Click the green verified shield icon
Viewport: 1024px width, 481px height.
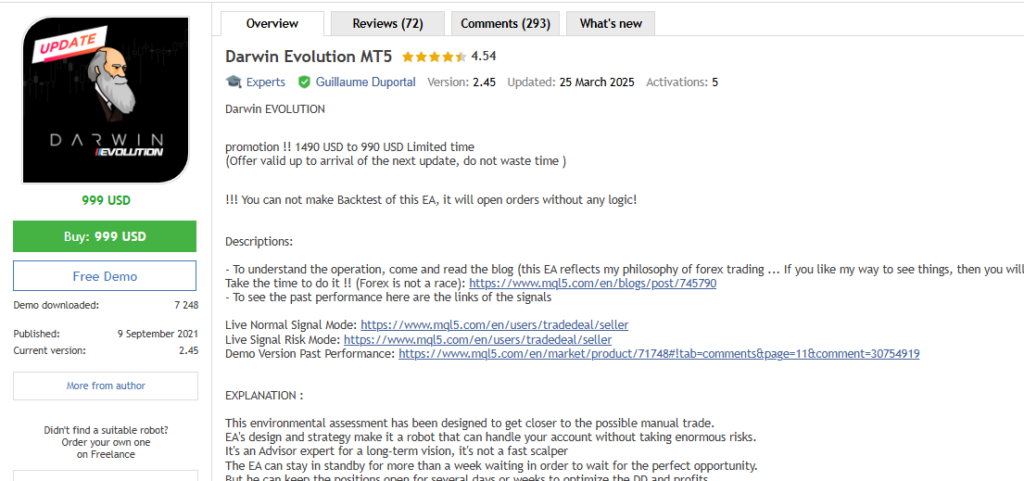pos(304,82)
